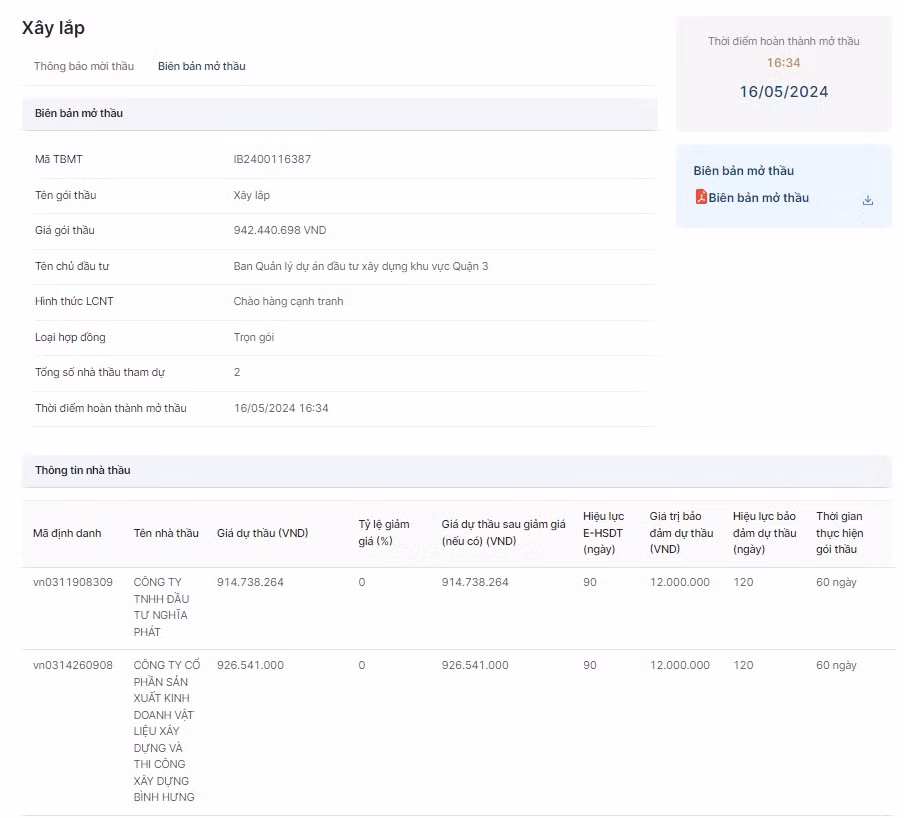Click the package price 942.440.698 VND
This screenshot has height=818, width=904.
click(280, 230)
